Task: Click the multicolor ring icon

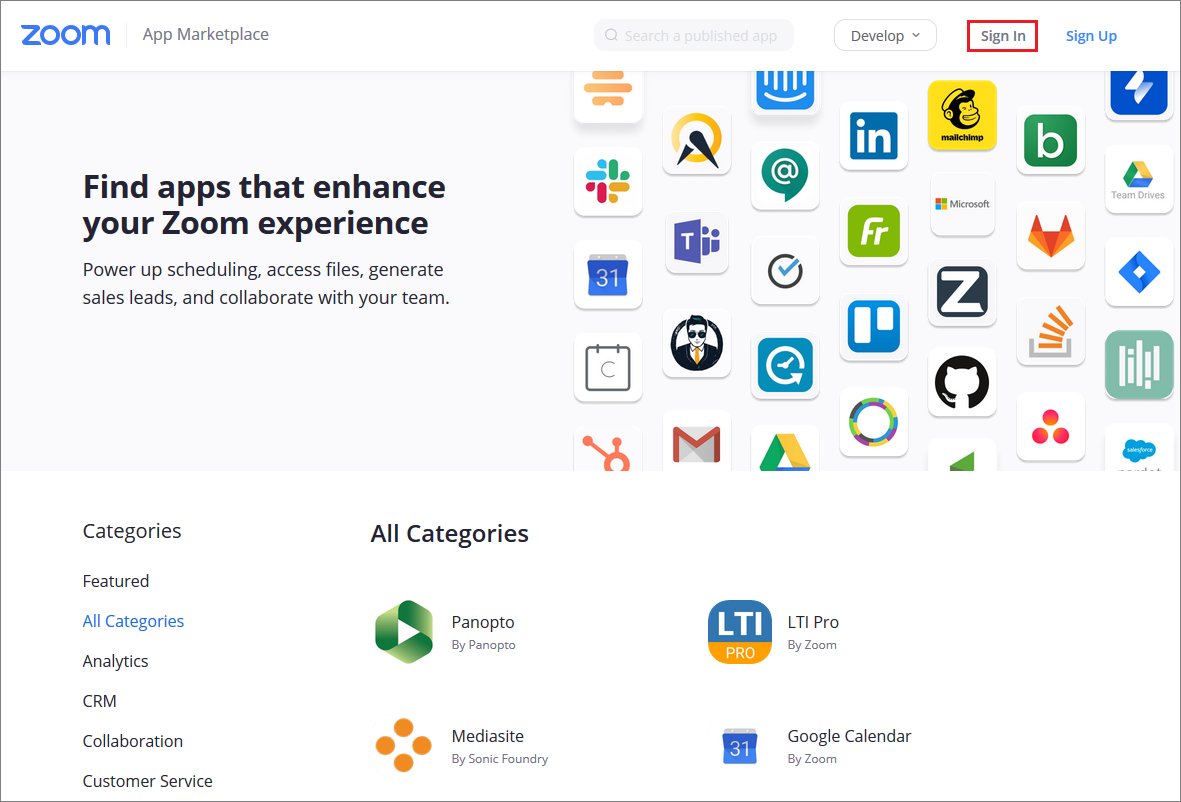Action: click(x=874, y=422)
